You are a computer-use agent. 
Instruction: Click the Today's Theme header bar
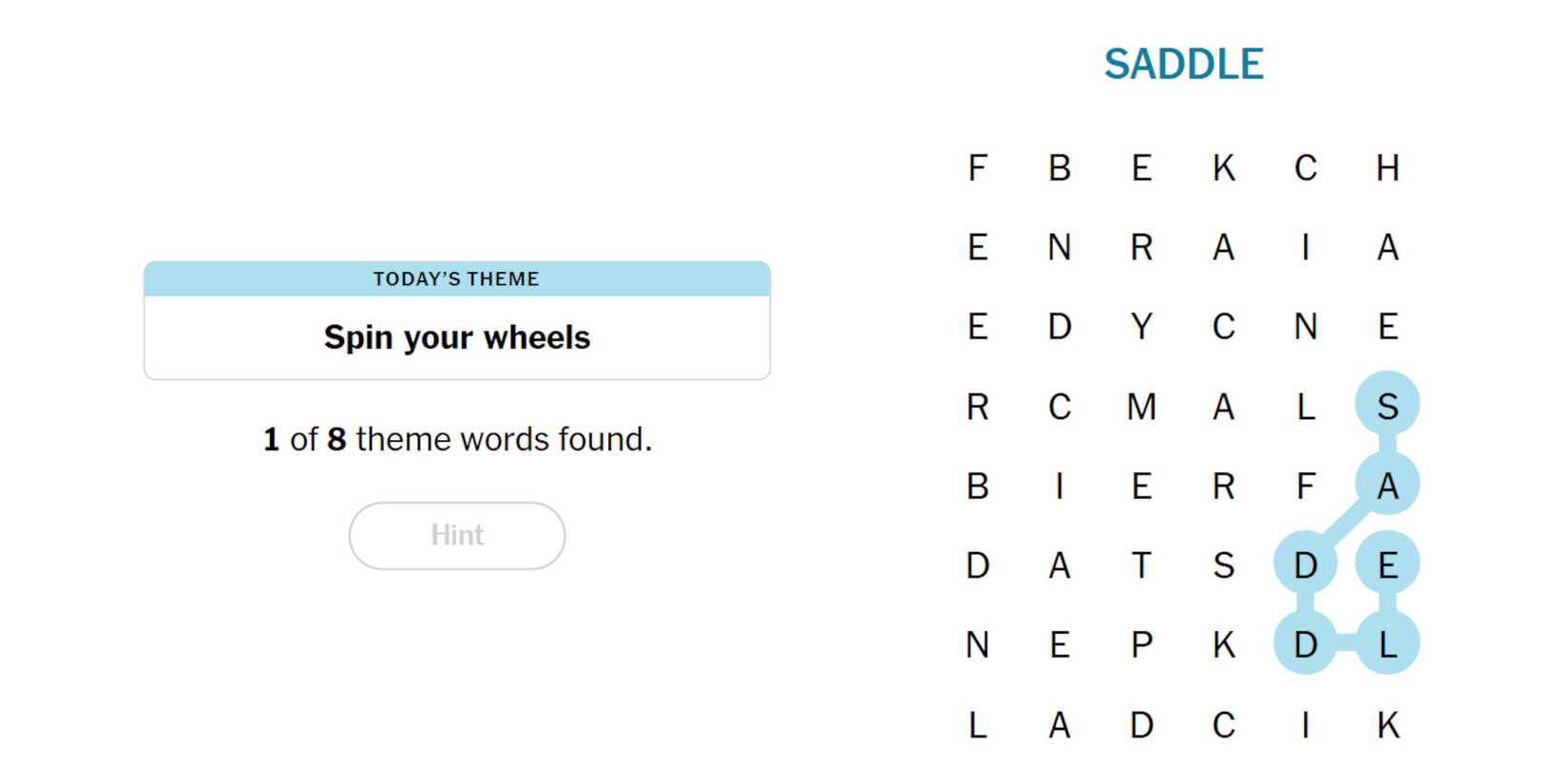[x=457, y=278]
